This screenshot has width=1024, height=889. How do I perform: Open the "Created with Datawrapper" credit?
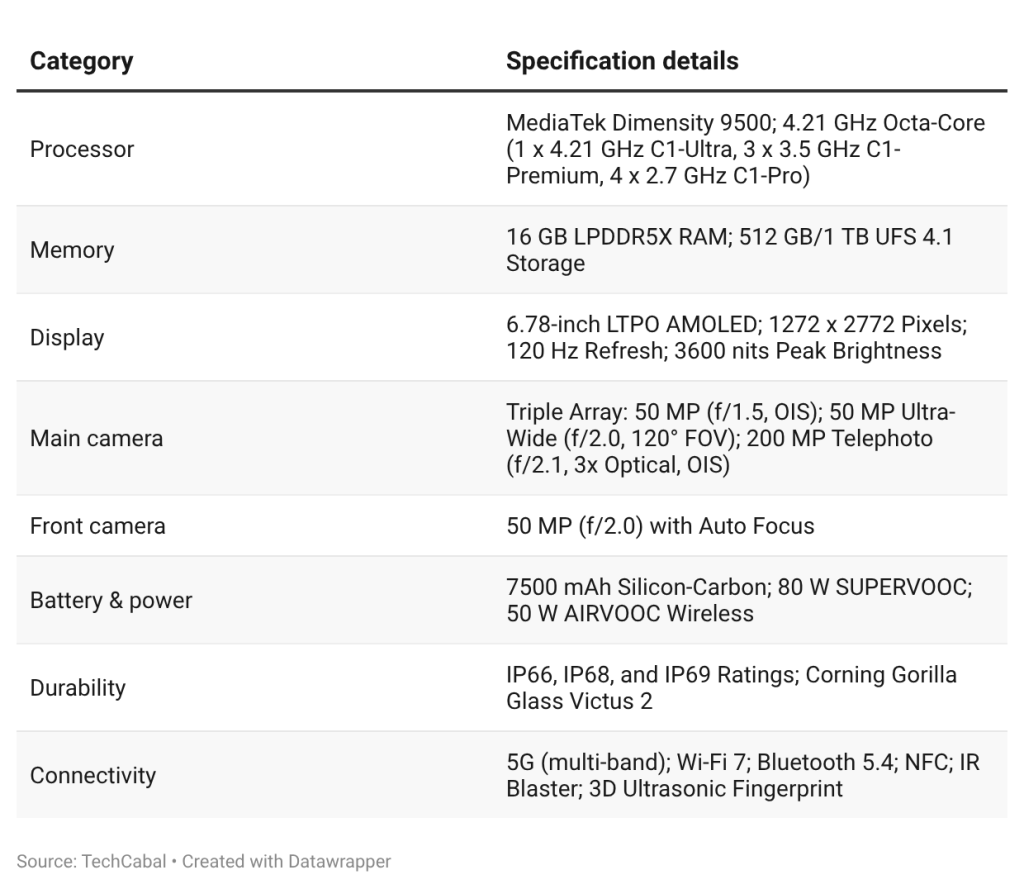pyautogui.click(x=286, y=860)
